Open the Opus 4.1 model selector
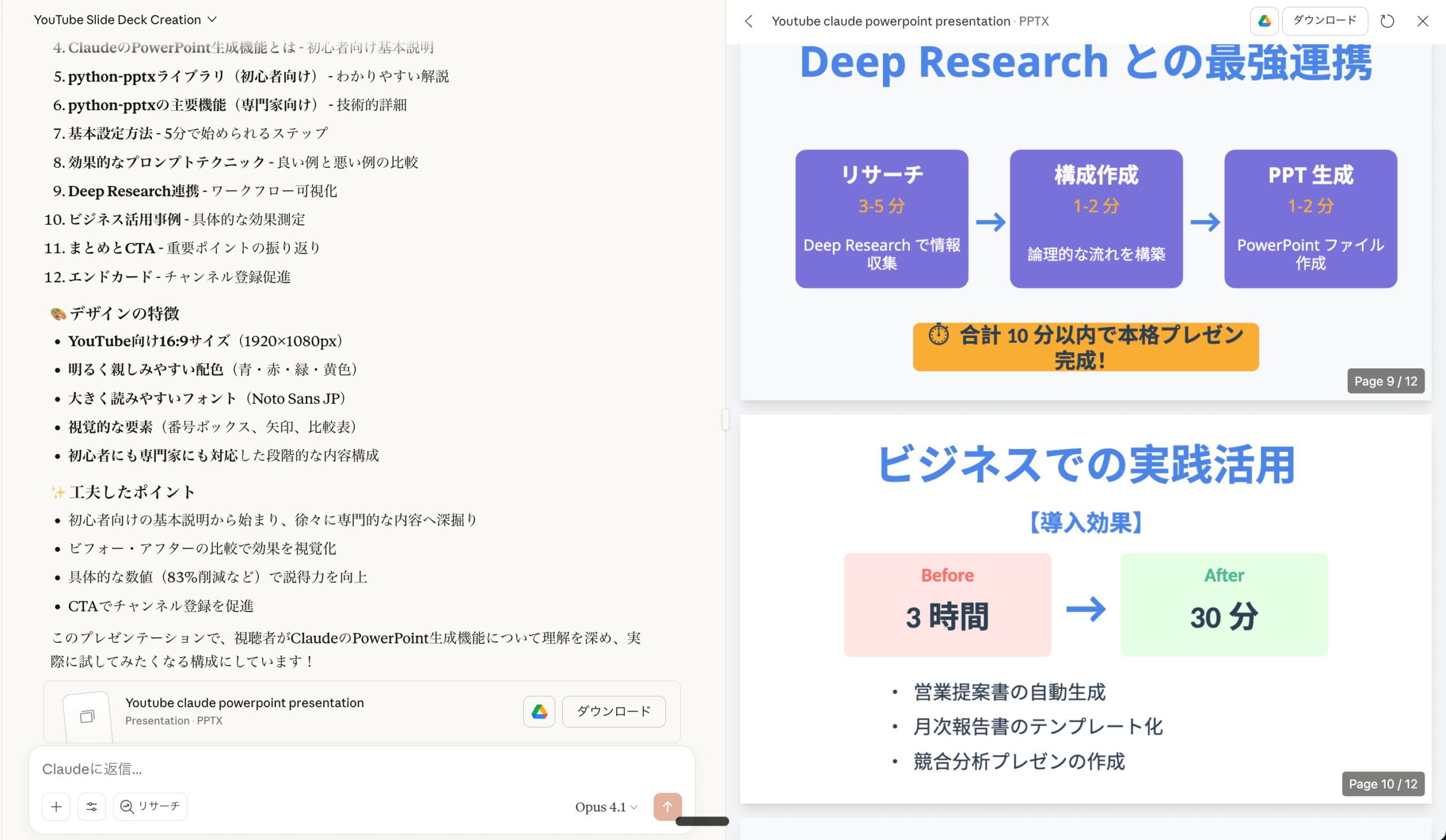Viewport: 1446px width, 840px height. click(606, 807)
